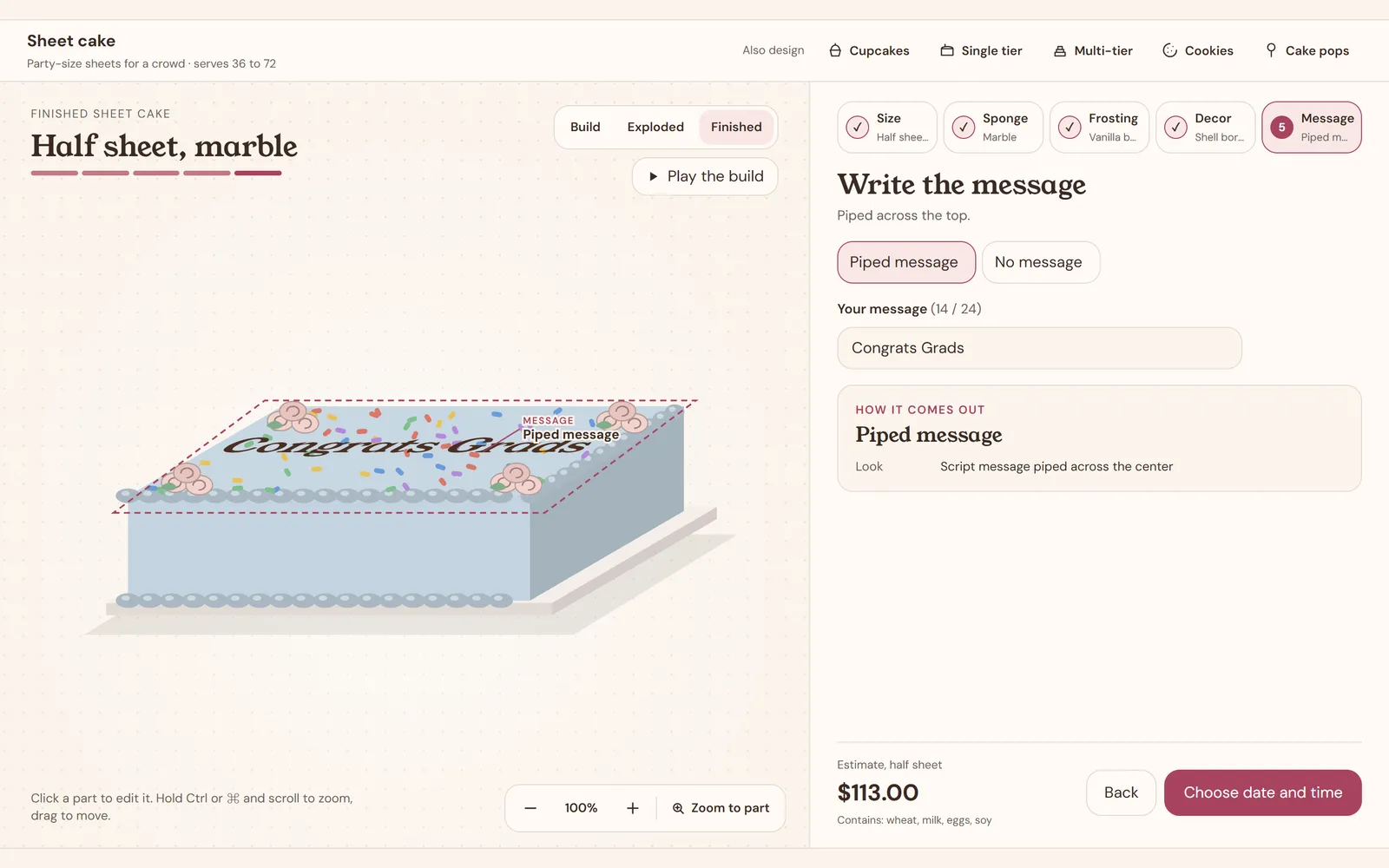Click Choose date and time
The height and width of the screenshot is (868, 1389).
(x=1262, y=792)
